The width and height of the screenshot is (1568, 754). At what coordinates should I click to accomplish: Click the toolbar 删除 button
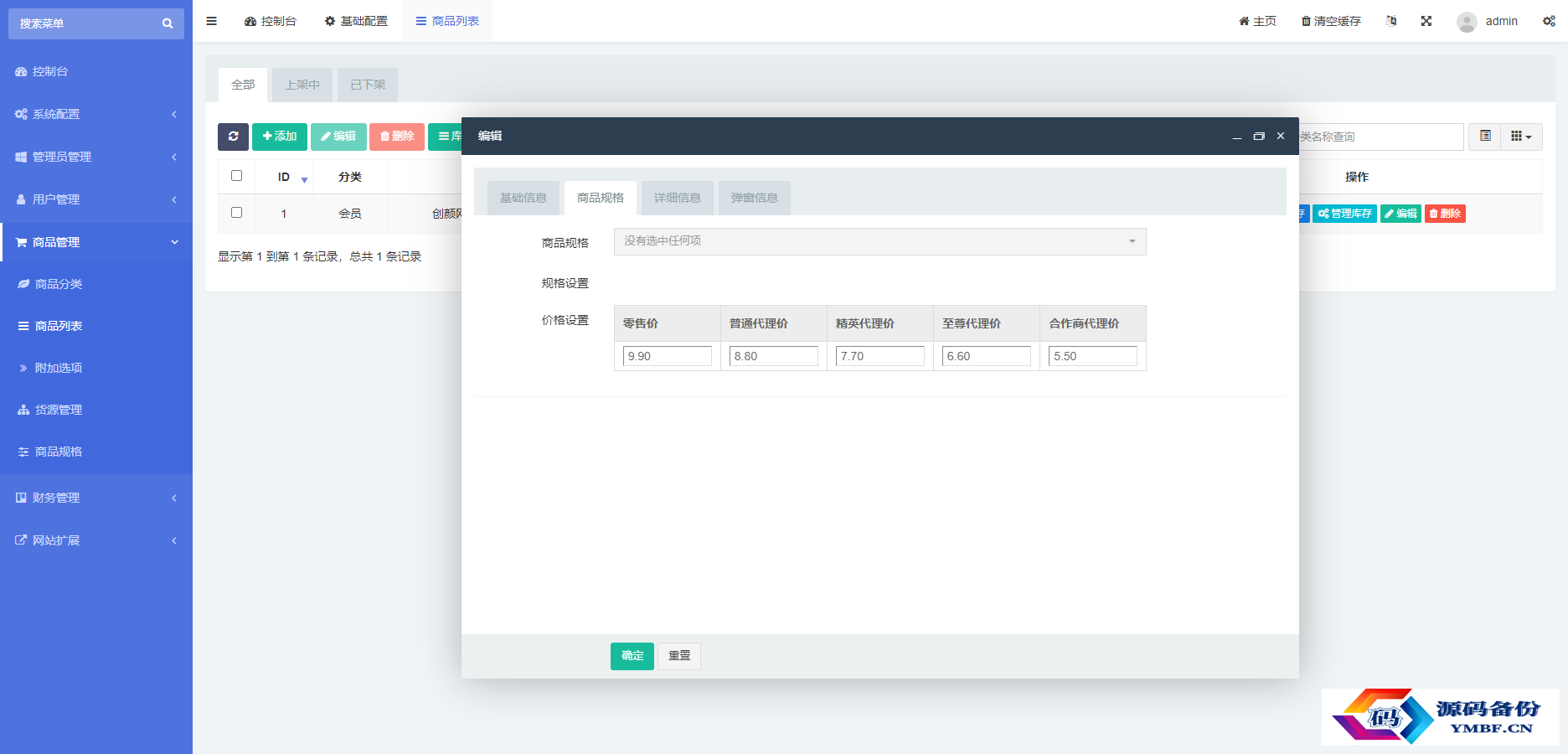point(397,137)
